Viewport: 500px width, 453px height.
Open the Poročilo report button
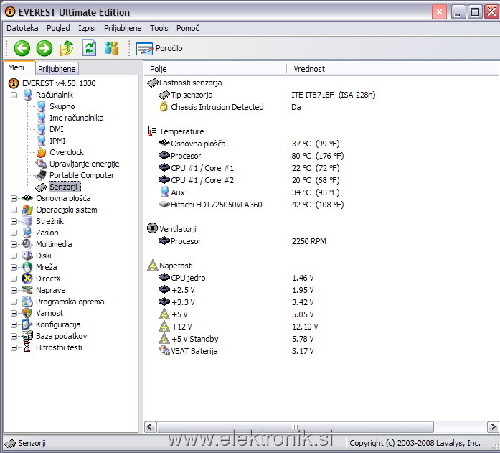pos(159,48)
